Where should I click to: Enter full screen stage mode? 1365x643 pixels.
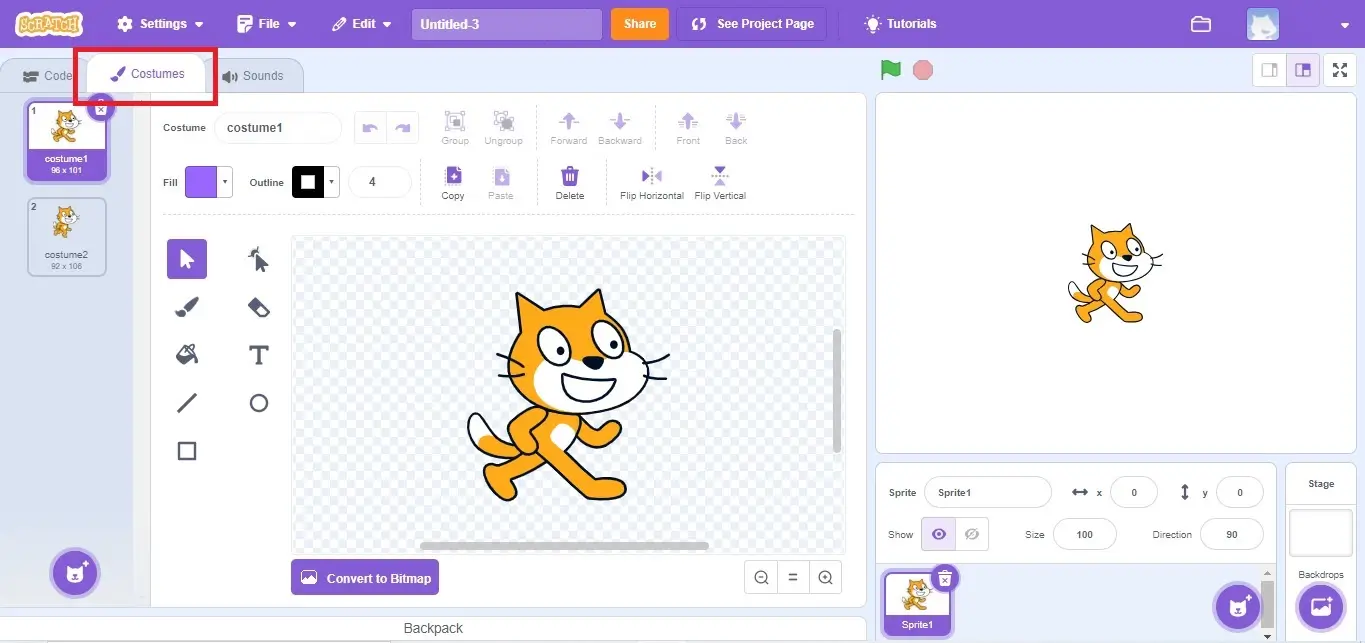1340,70
